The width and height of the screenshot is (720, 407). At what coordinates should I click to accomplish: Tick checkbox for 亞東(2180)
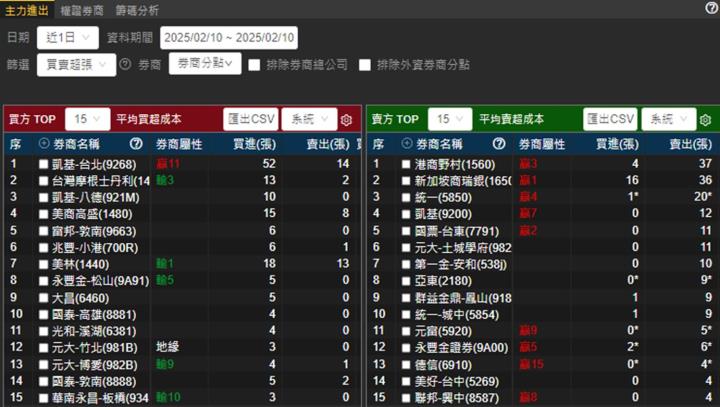coord(406,281)
